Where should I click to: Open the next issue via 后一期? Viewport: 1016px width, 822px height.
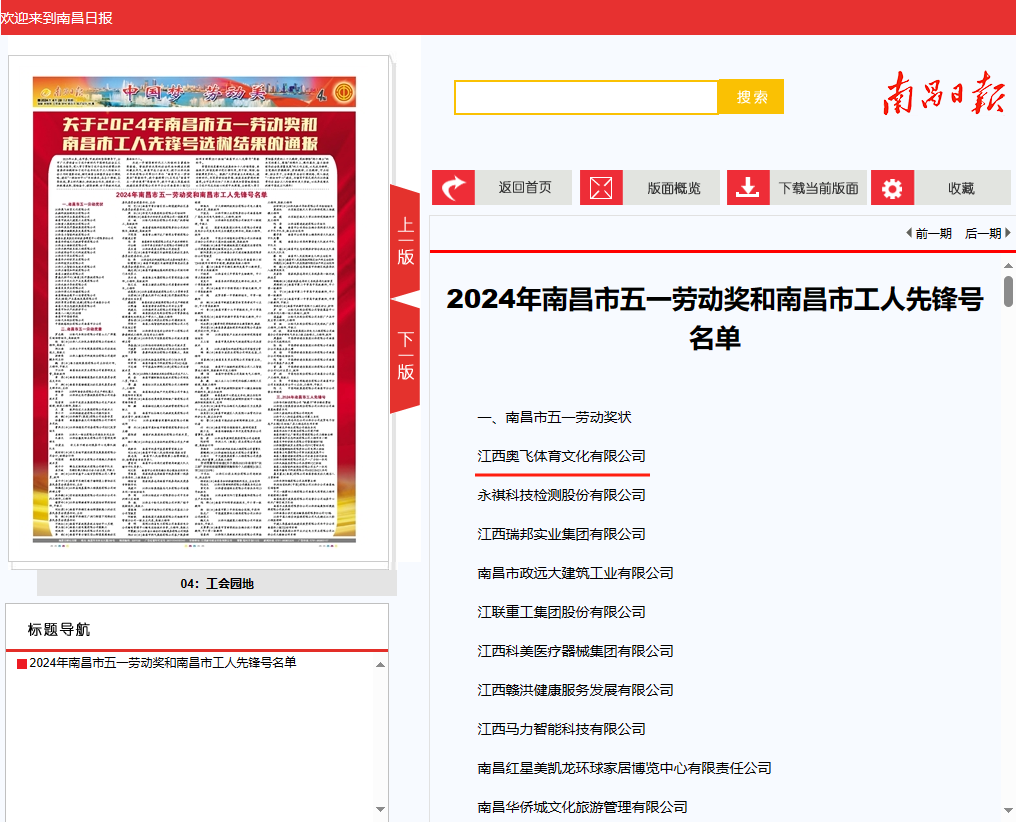[987, 233]
